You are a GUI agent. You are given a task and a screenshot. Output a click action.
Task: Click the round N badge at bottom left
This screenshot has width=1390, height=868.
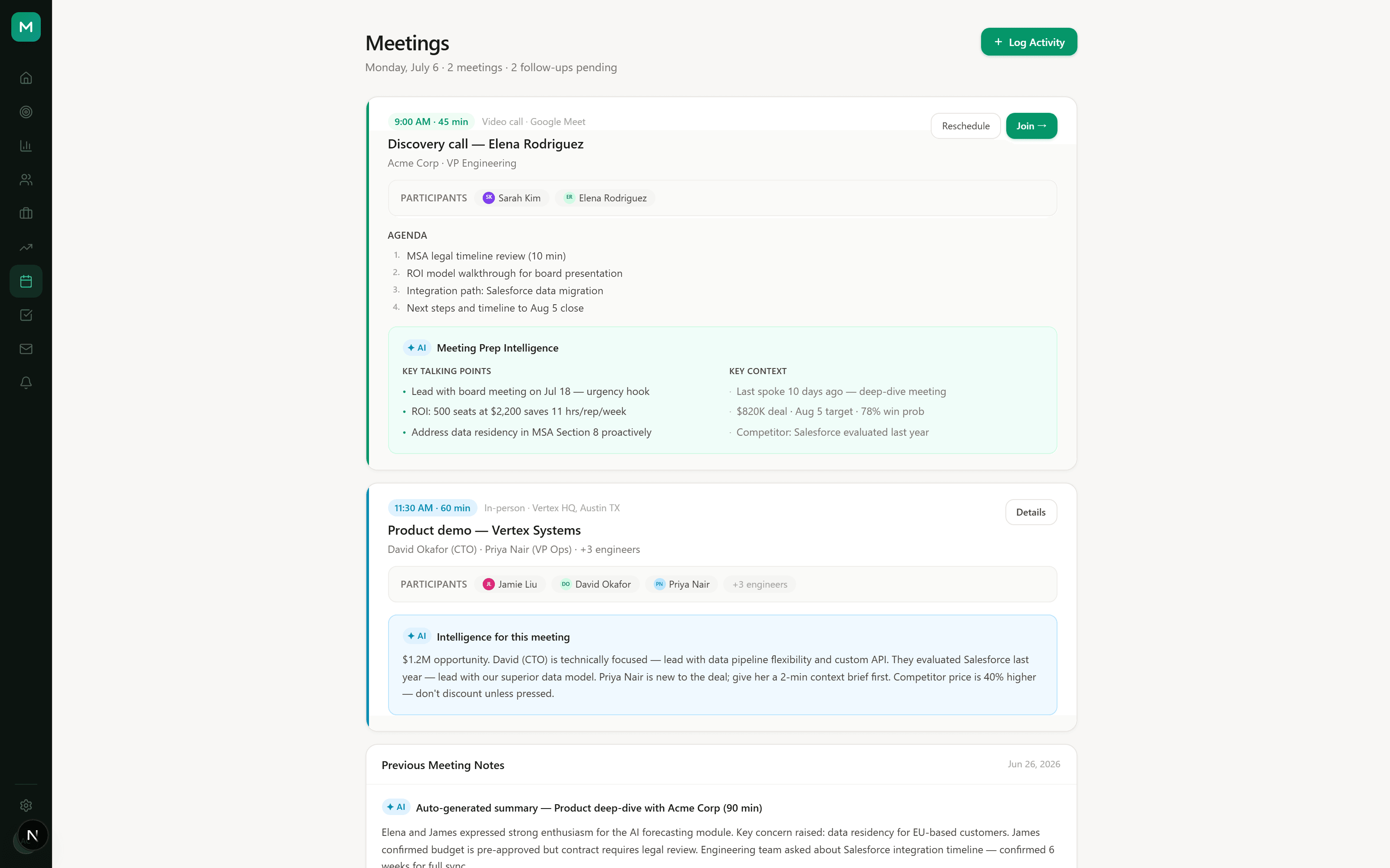point(33,835)
